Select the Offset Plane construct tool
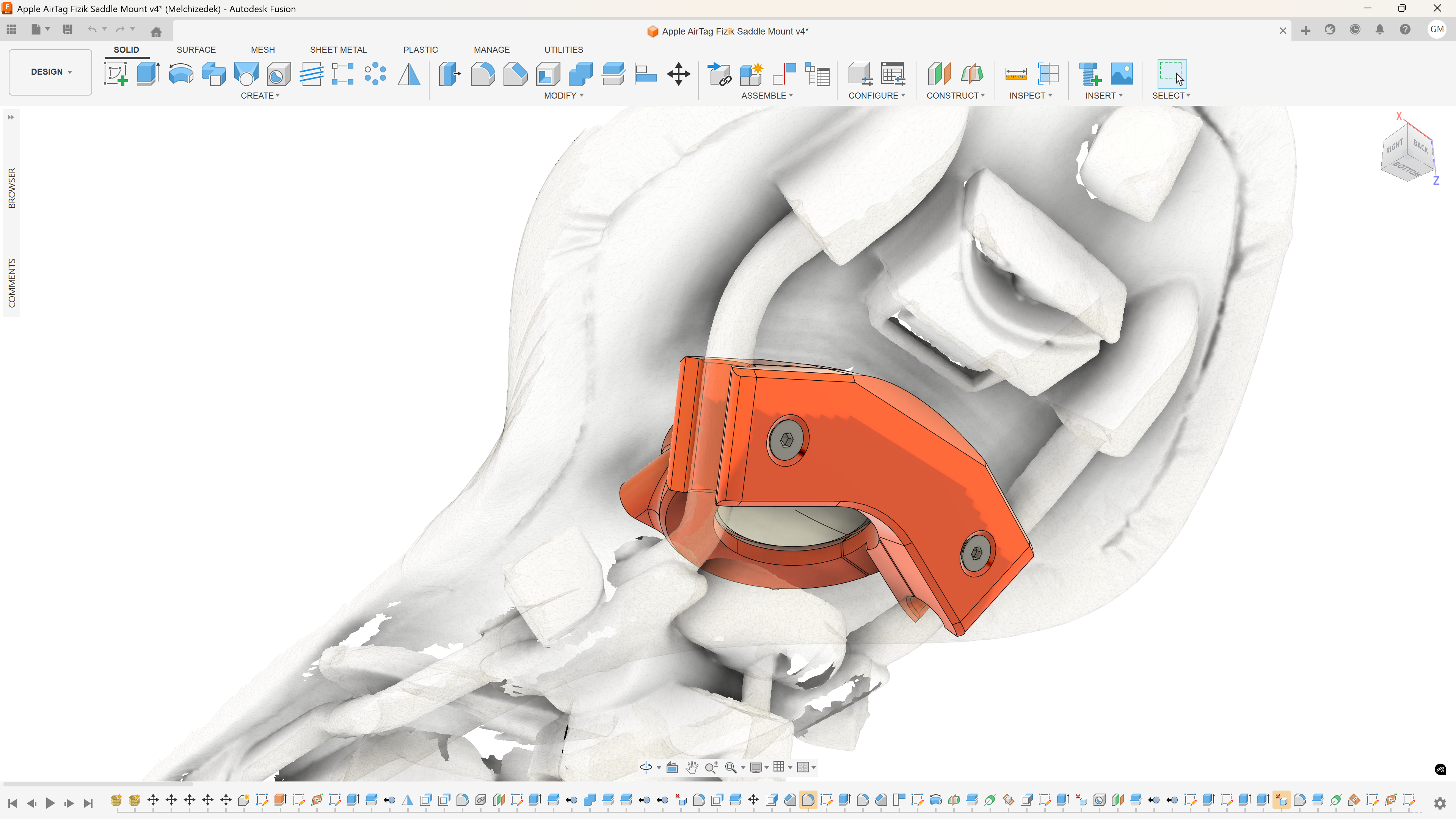The image size is (1456, 819). (x=939, y=74)
